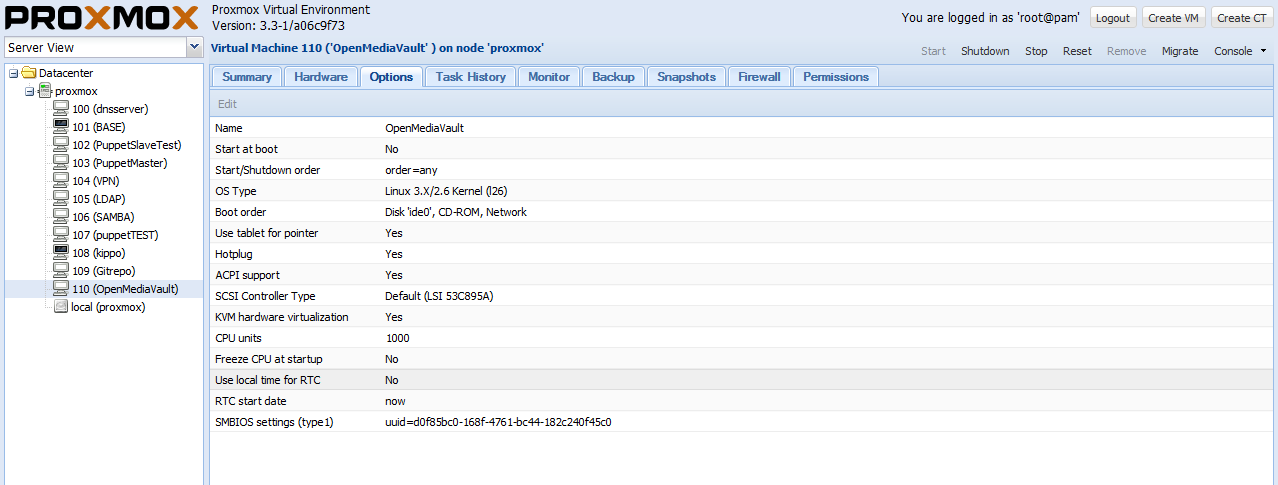Switch to the Summary tab

247,77
